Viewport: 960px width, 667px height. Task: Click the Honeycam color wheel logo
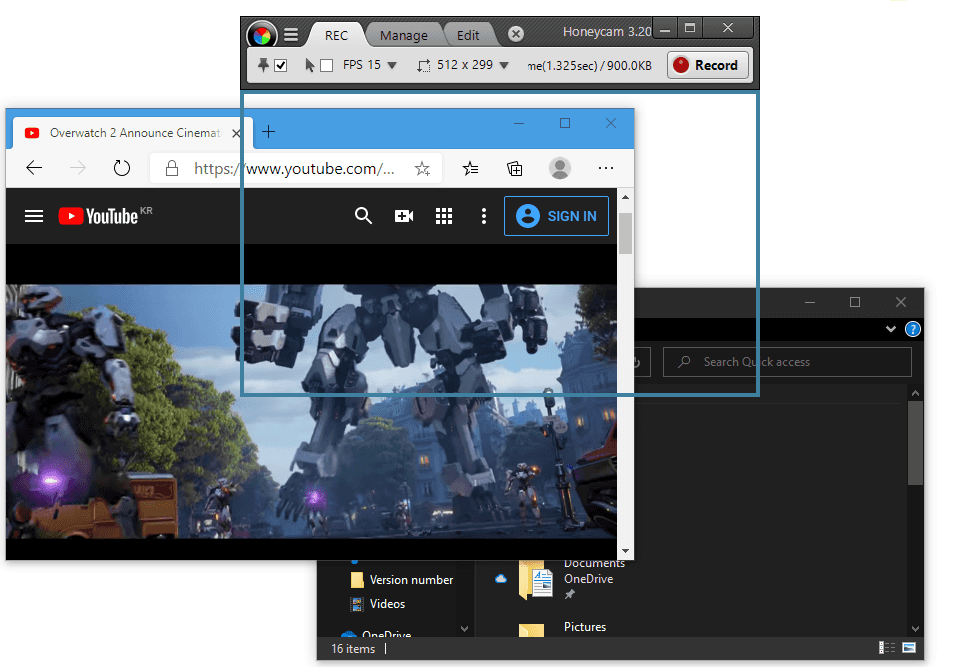[x=262, y=35]
